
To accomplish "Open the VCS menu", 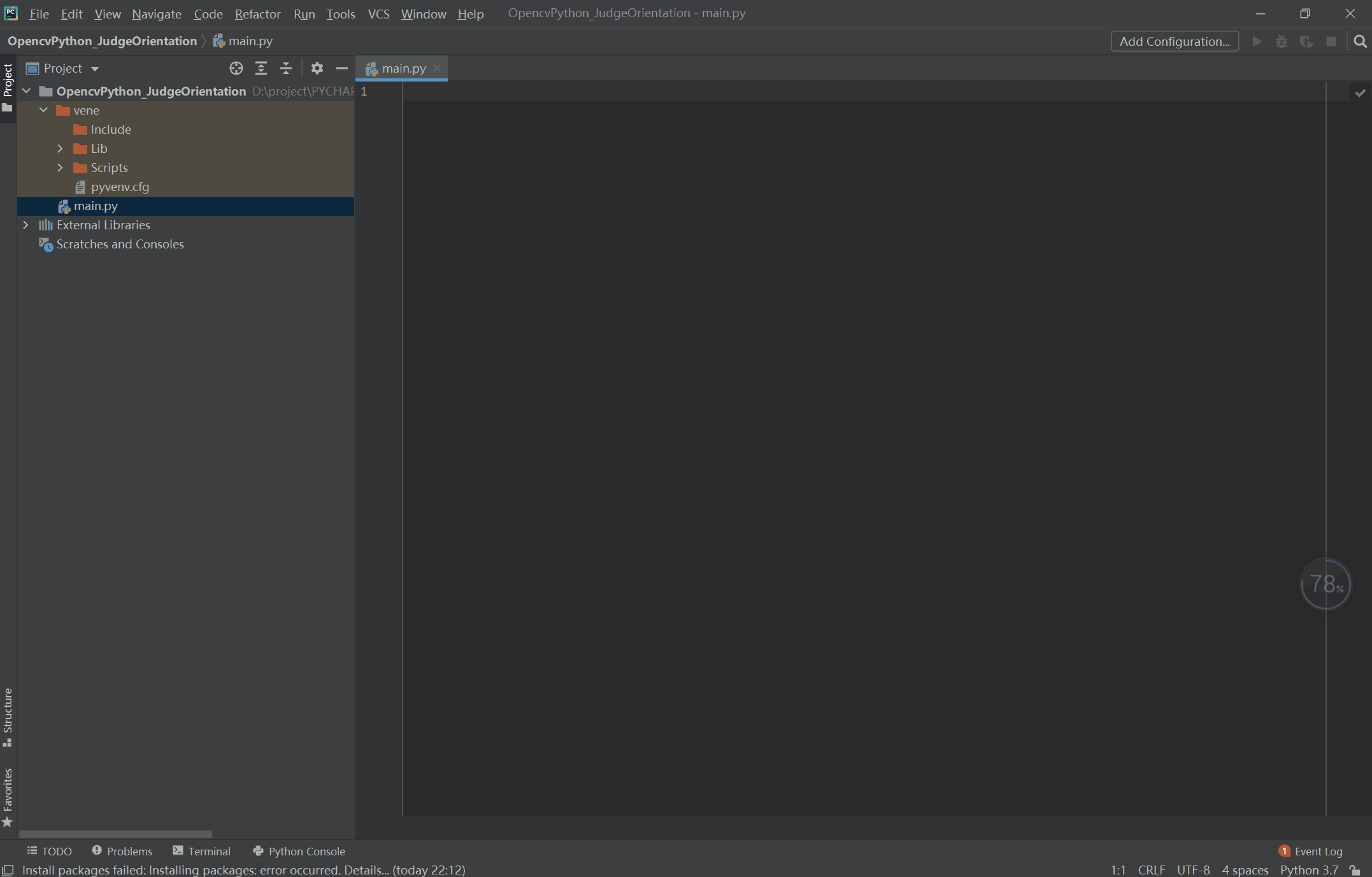I will pos(378,13).
